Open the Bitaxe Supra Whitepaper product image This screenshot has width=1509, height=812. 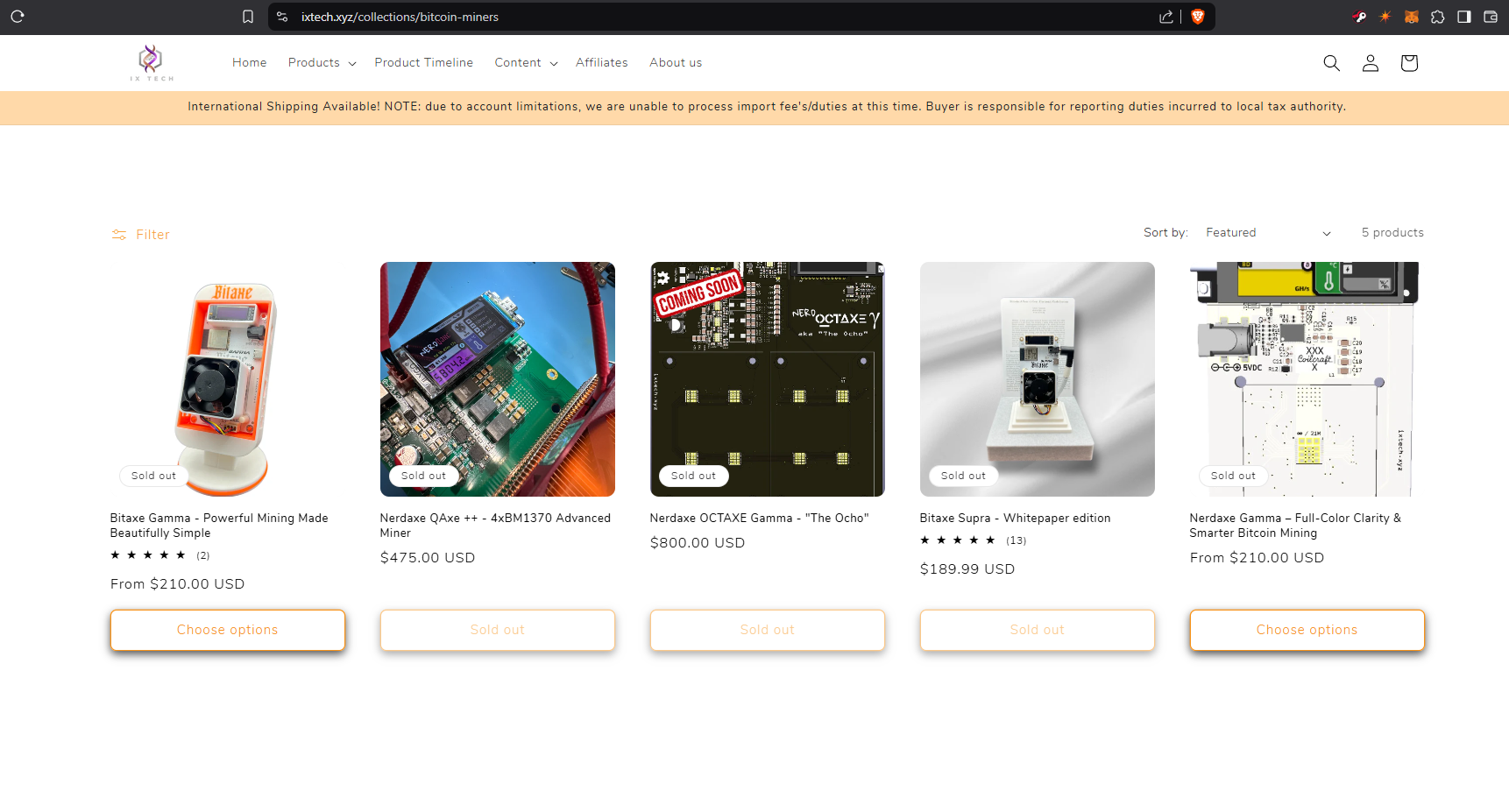click(1038, 379)
